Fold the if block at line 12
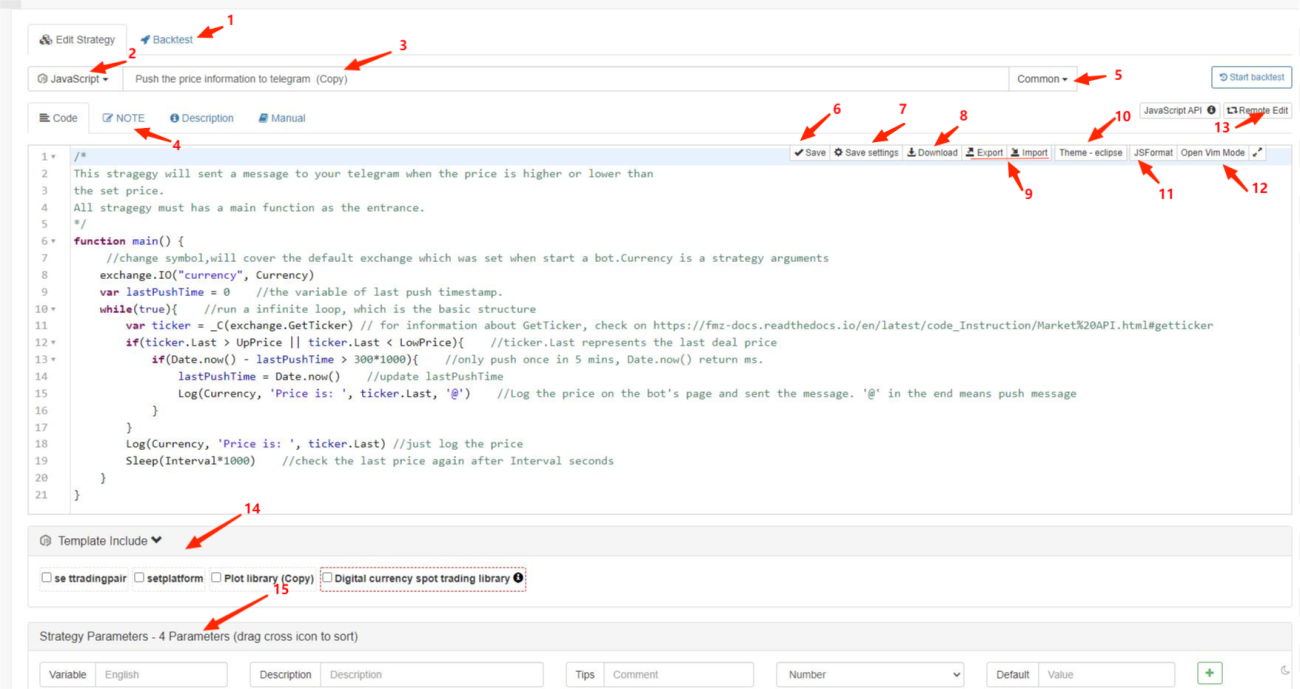Image resolution: width=1300 pixels, height=689 pixels. click(53, 343)
